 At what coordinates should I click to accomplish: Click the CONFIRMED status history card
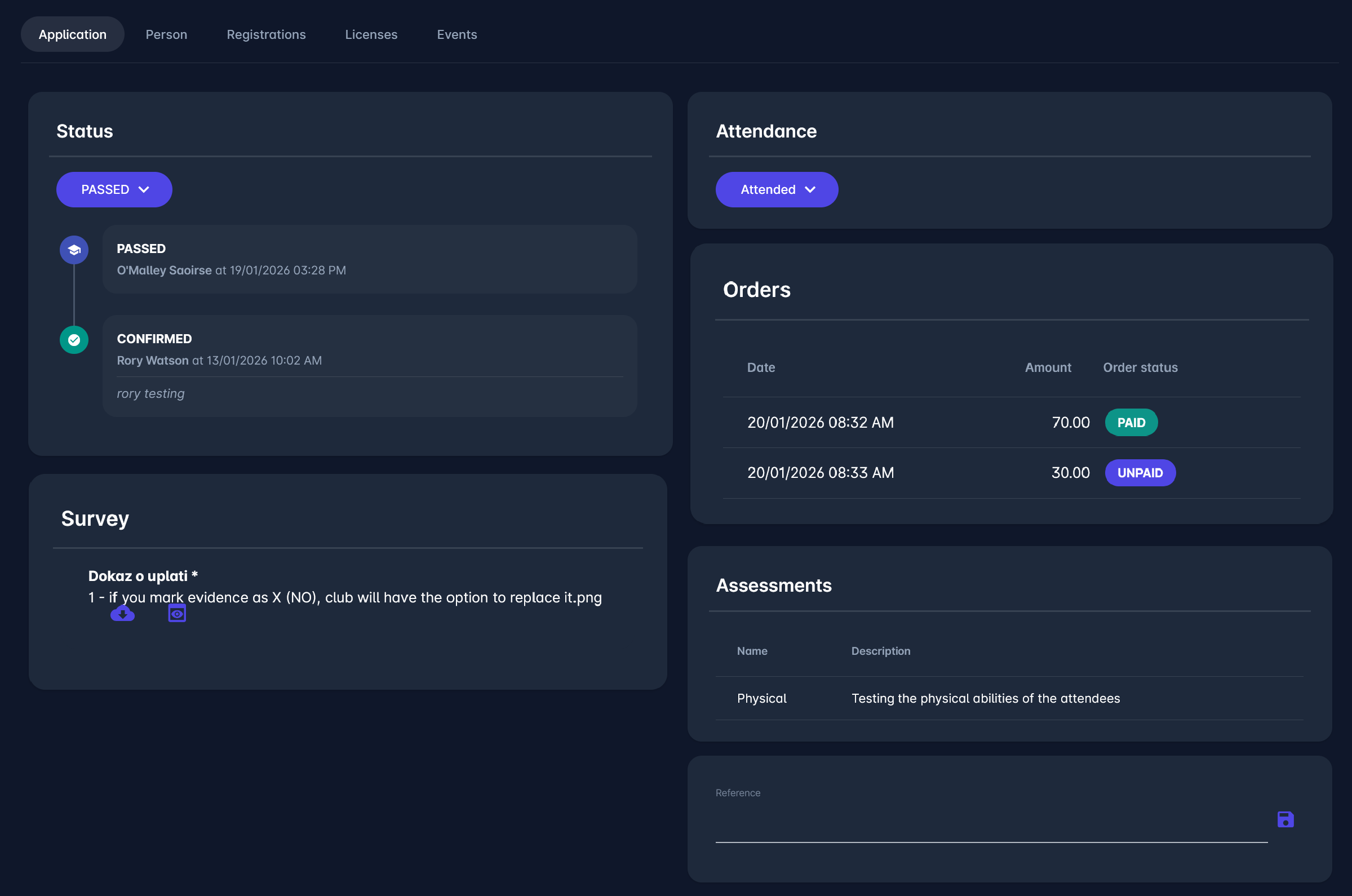click(369, 366)
